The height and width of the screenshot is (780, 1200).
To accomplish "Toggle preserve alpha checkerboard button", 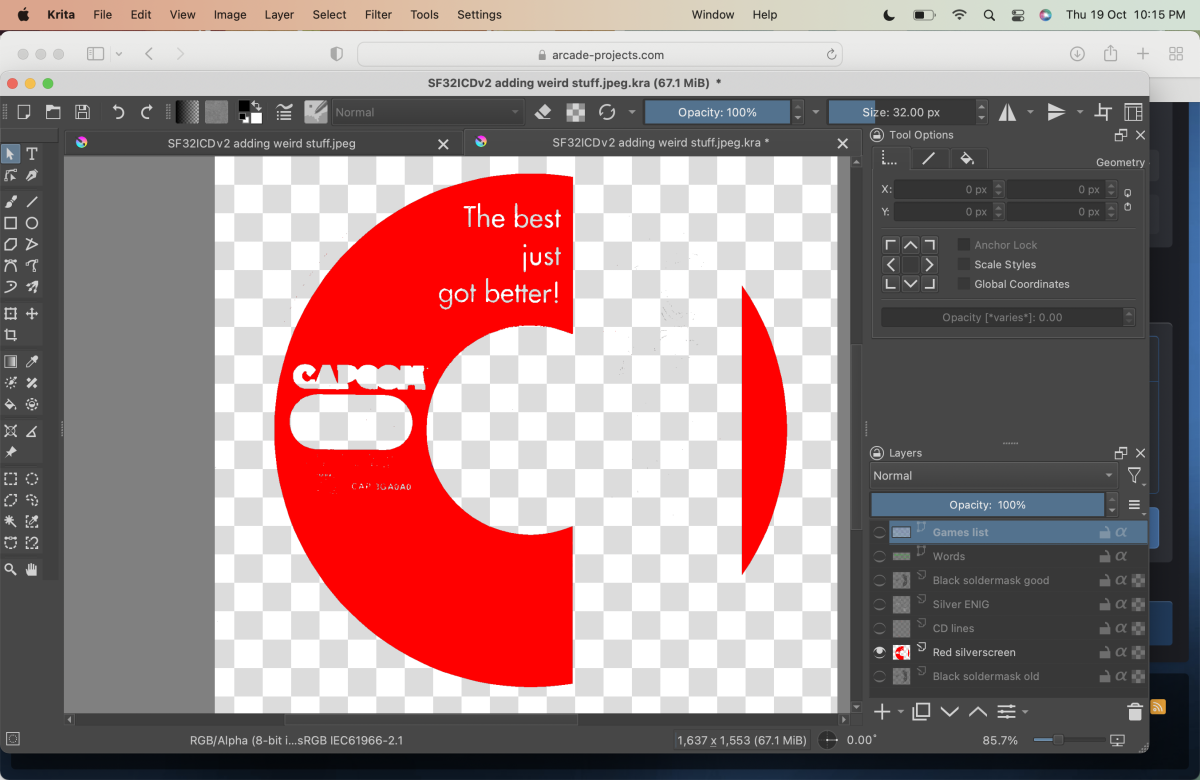I will (x=576, y=112).
